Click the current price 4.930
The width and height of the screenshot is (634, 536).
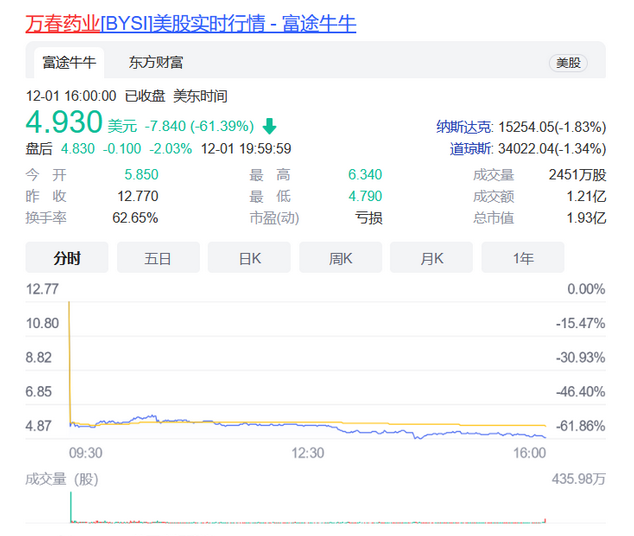pos(64,124)
